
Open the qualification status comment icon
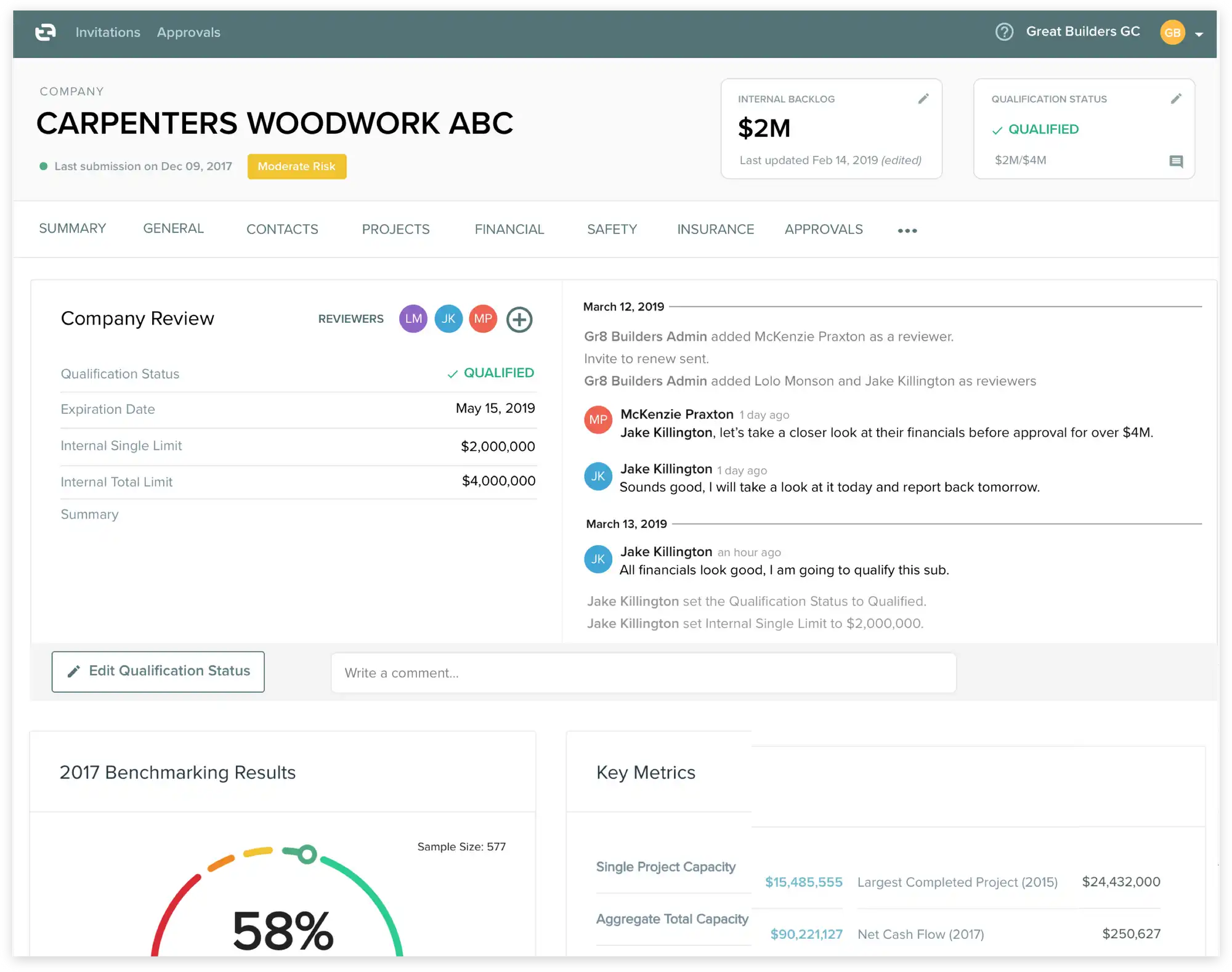coord(1175,161)
